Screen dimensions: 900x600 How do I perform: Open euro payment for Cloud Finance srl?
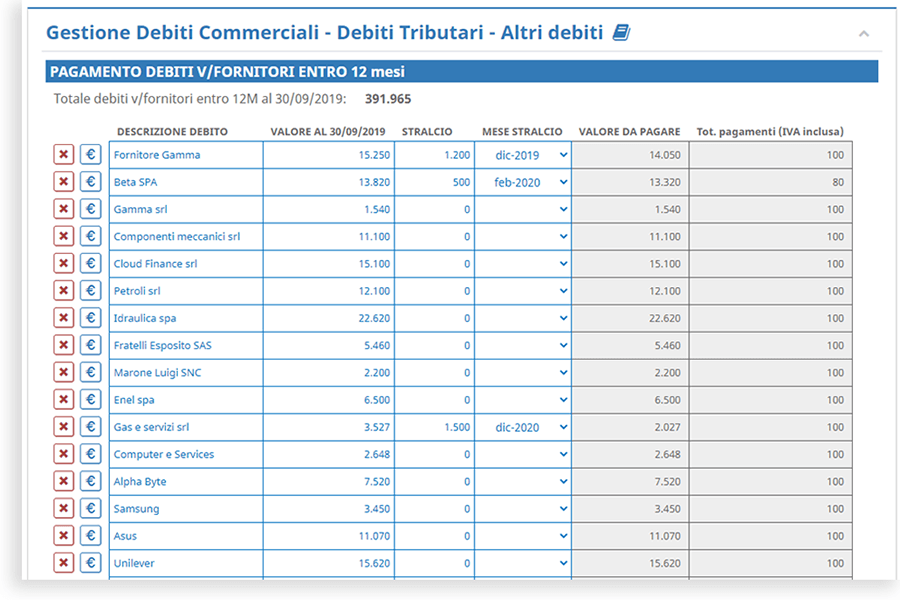coord(91,264)
